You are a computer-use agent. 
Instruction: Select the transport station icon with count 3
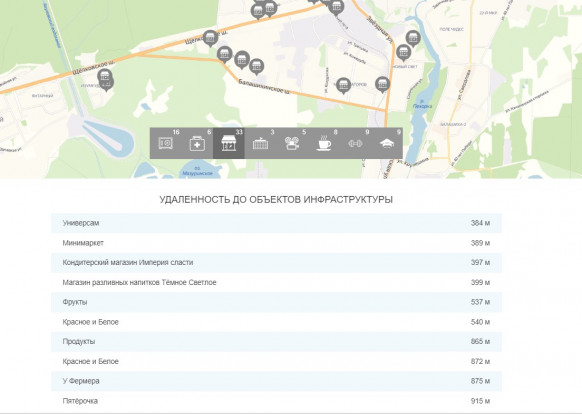[x=260, y=143]
